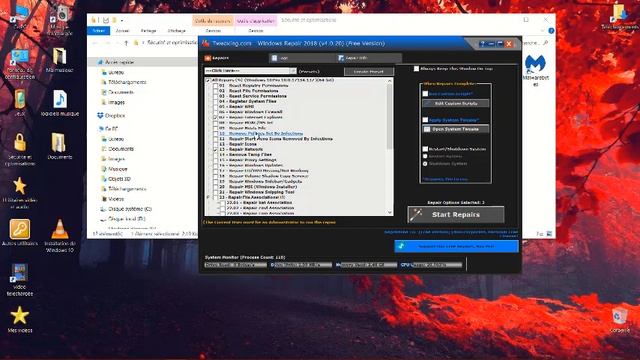Open the help question mark in Windows Repair
The width and height of the screenshot is (640, 360).
click(482, 44)
